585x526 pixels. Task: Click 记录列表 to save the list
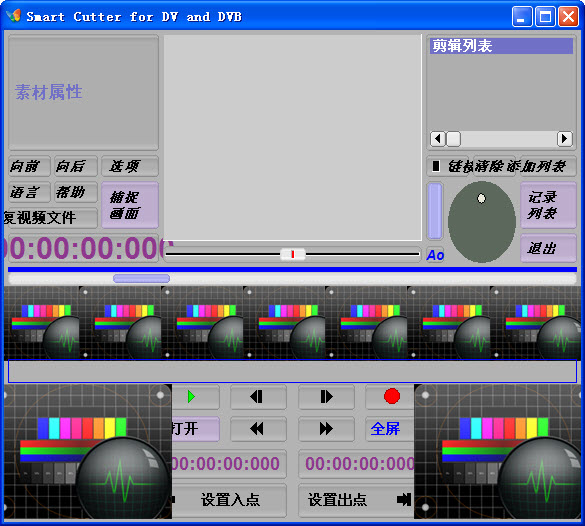coord(548,205)
